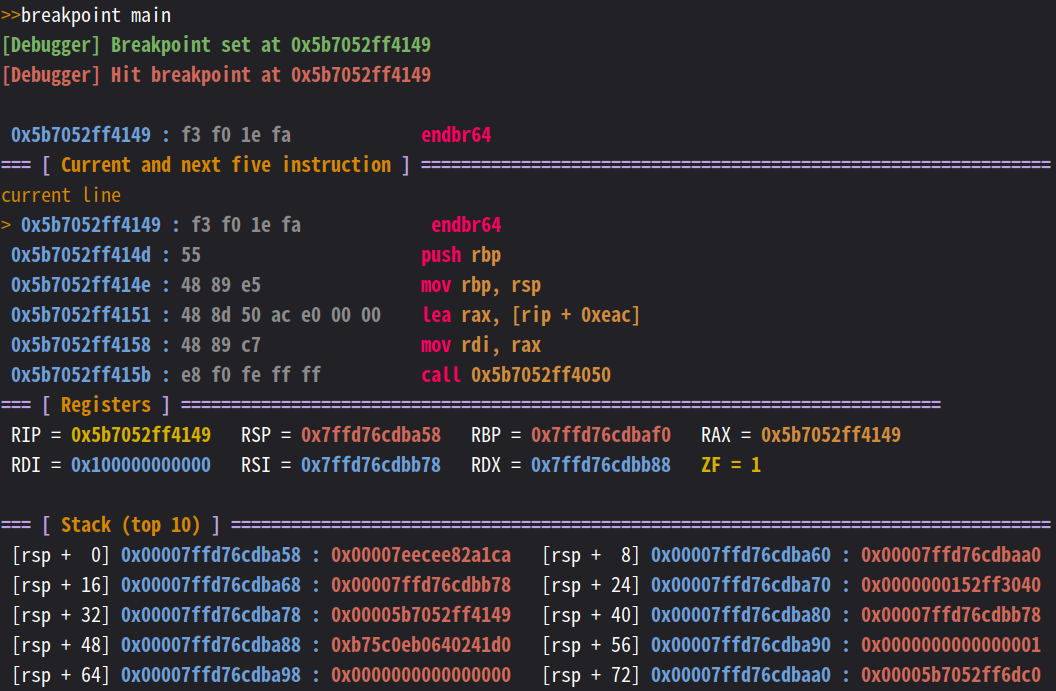Click stack address 0x00007ffd76cdba68

point(211,585)
